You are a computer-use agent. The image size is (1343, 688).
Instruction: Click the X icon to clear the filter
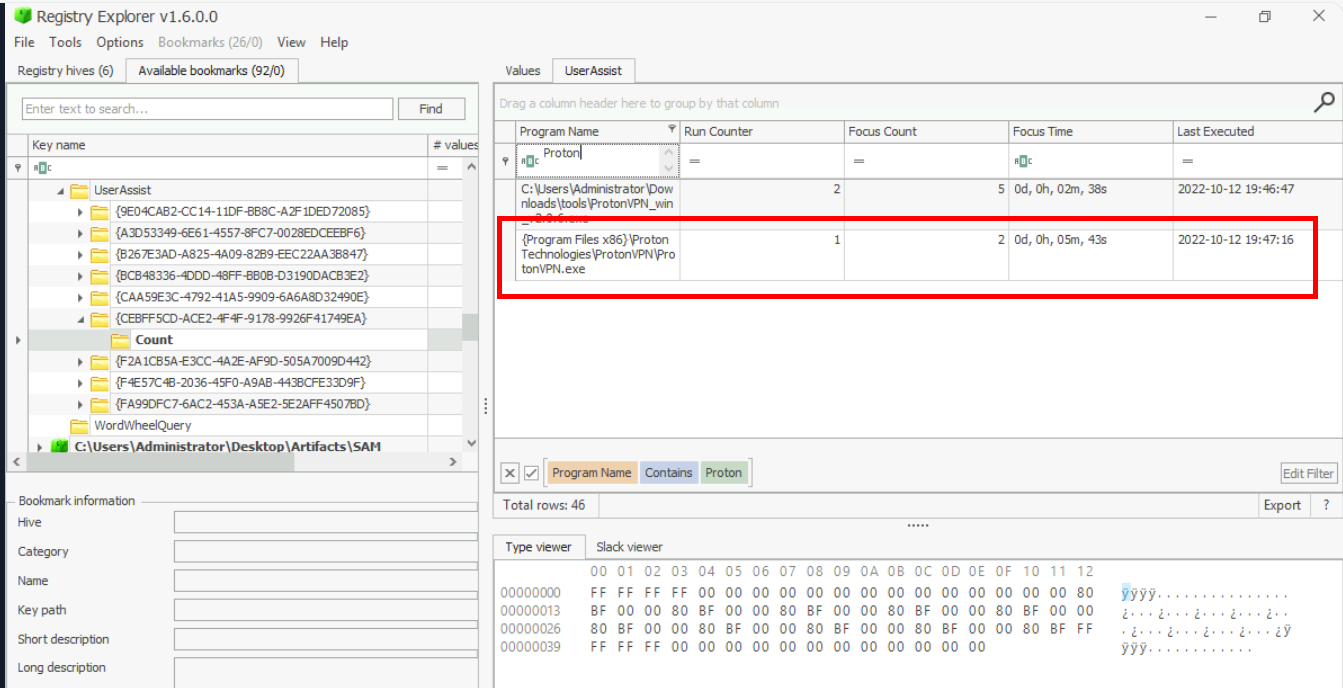pyautogui.click(x=509, y=473)
